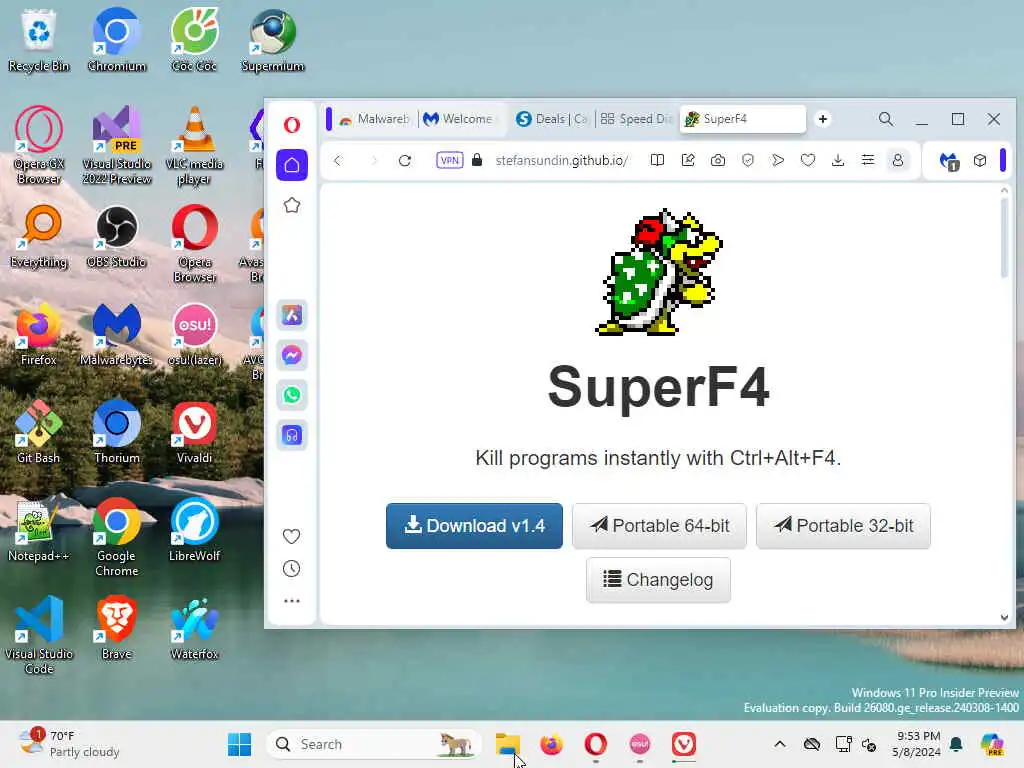The image size is (1024, 768).
Task: Click the Opera logo menu button
Action: (x=292, y=124)
